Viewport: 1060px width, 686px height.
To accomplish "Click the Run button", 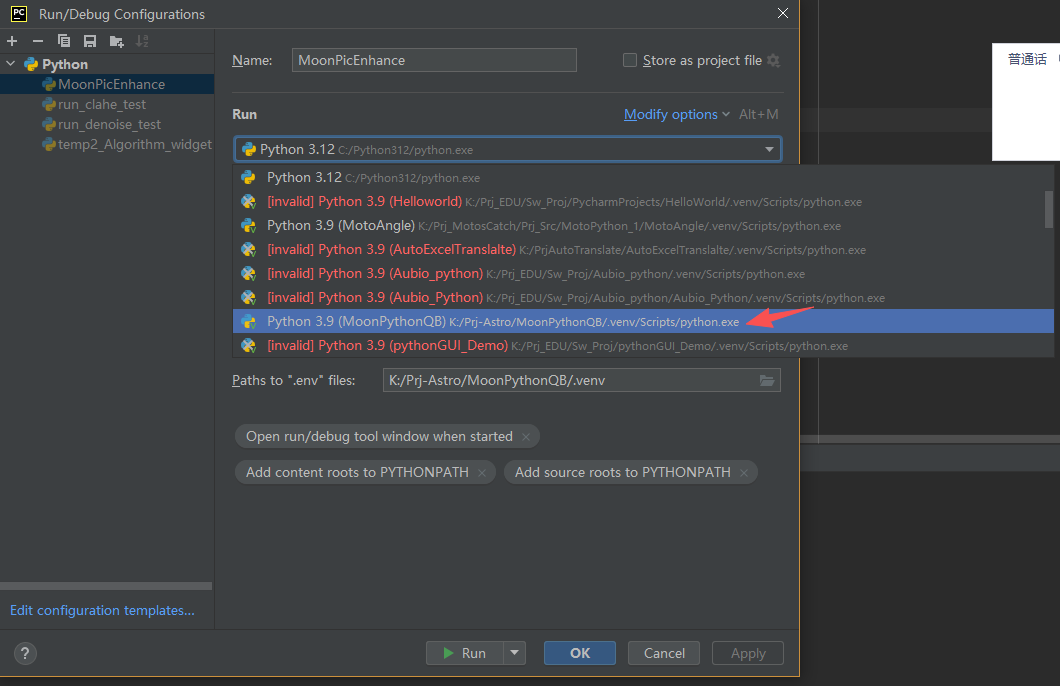I will [465, 653].
